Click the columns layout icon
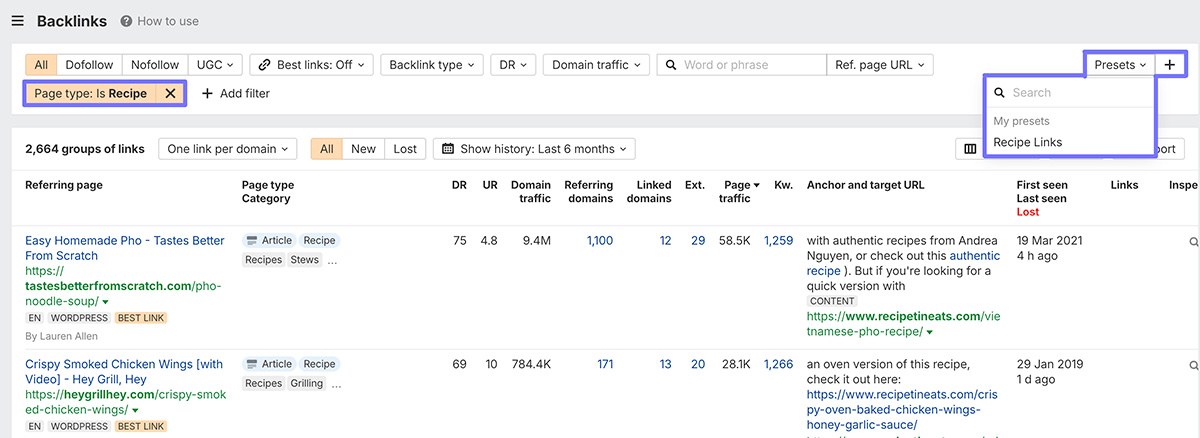 tap(969, 149)
